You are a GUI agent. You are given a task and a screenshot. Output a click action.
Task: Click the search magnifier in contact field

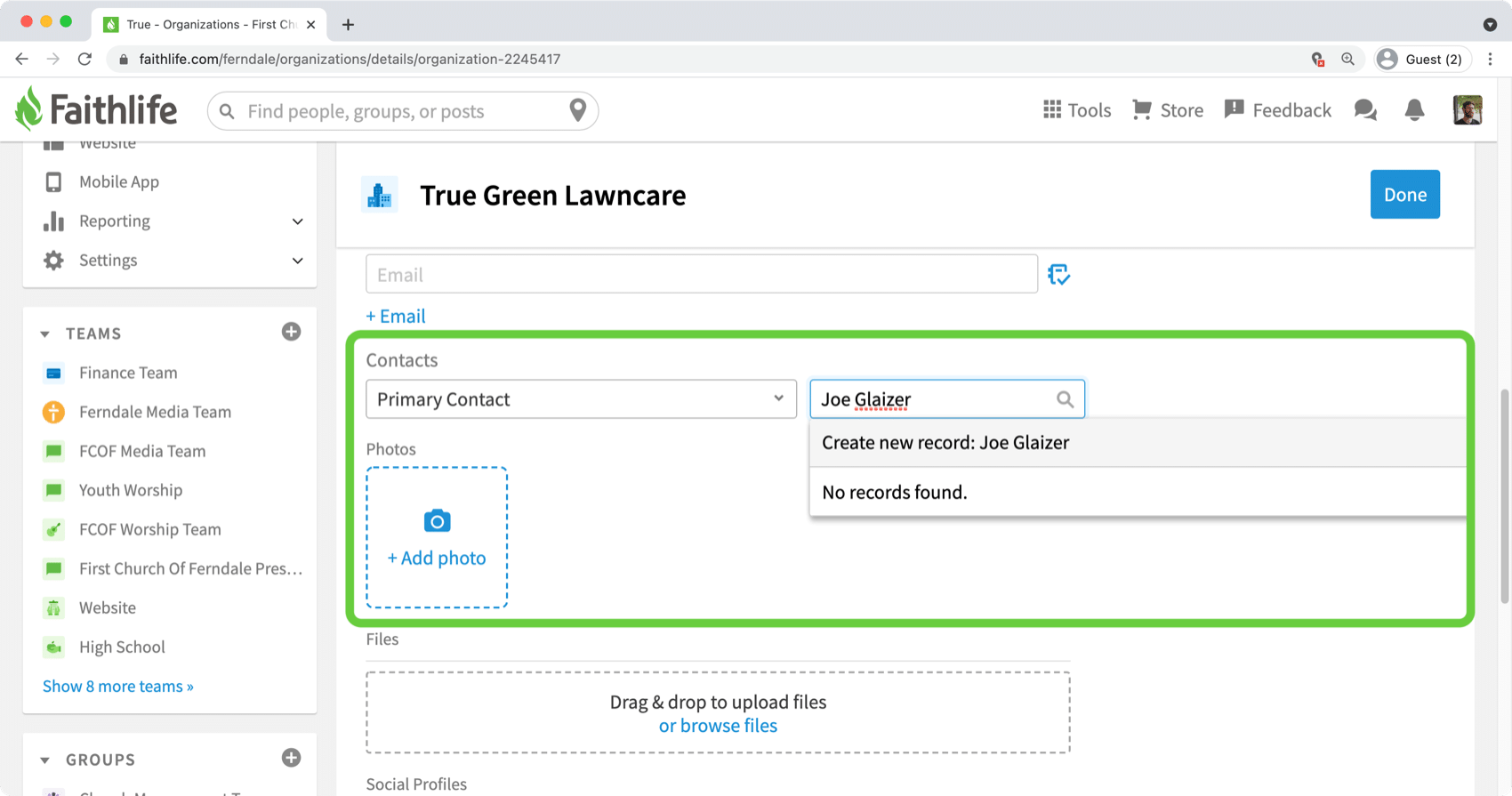pyautogui.click(x=1065, y=399)
